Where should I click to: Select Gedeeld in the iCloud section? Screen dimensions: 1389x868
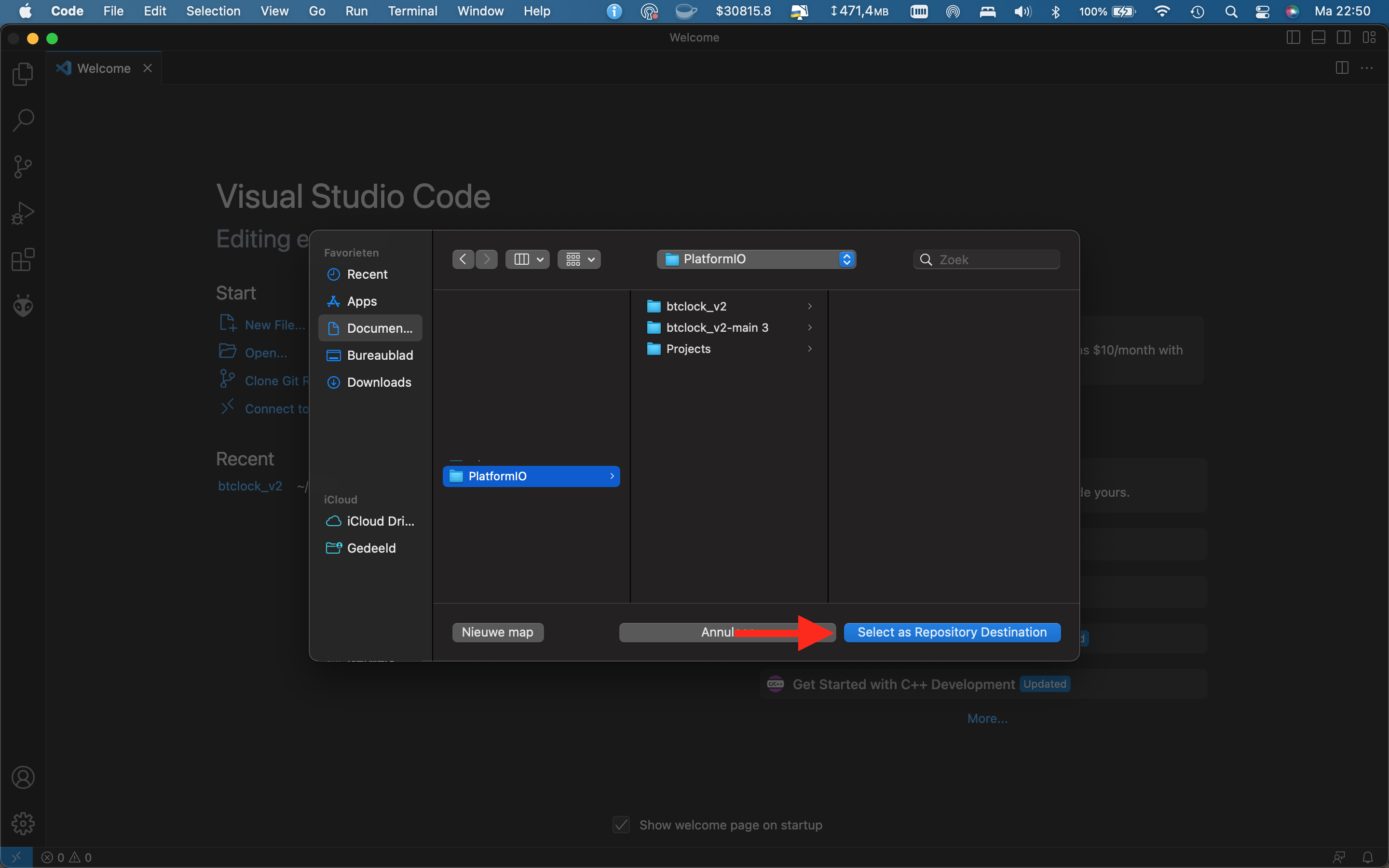[x=370, y=548]
